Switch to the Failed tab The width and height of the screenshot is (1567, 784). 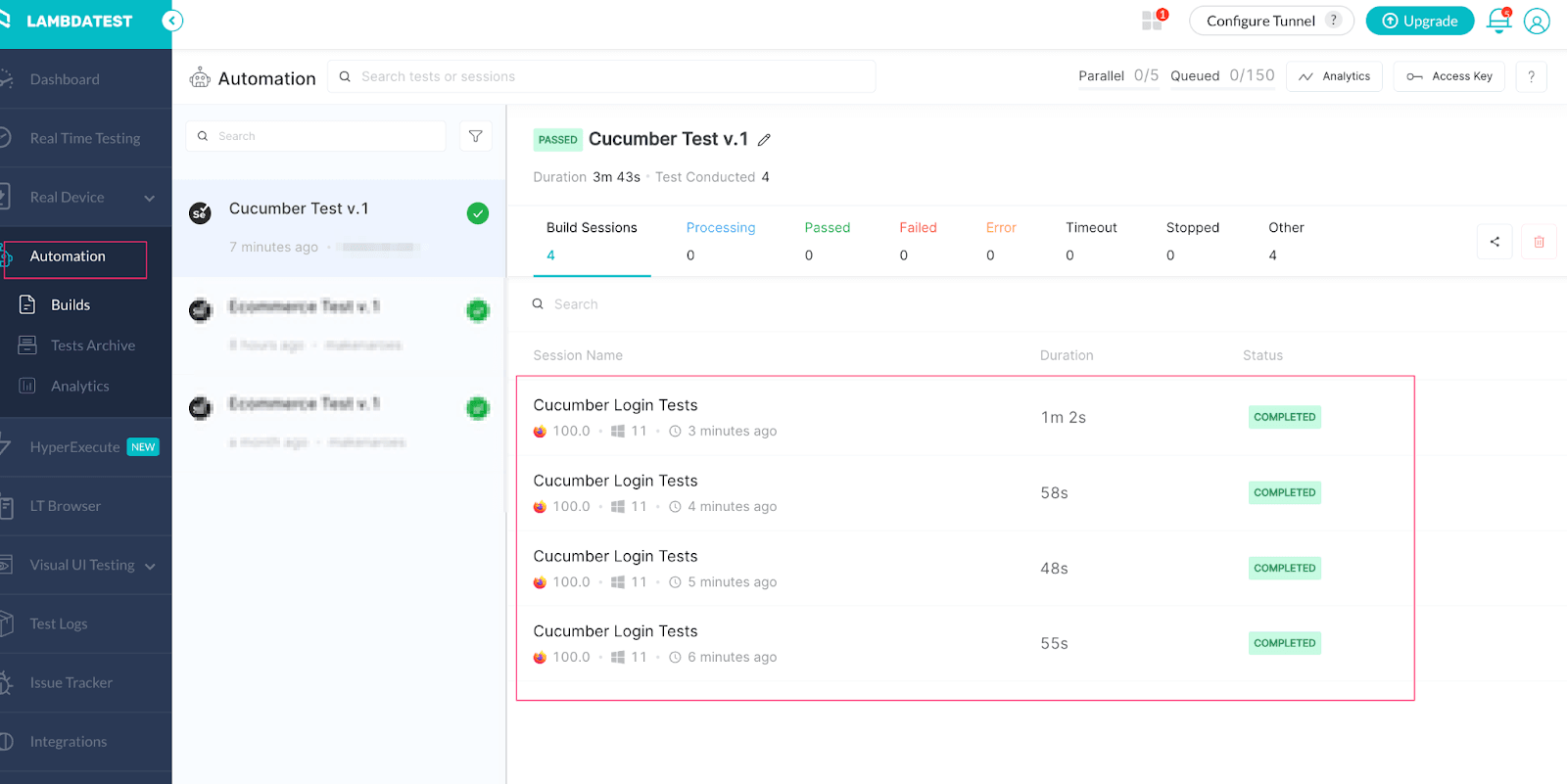tap(918, 241)
